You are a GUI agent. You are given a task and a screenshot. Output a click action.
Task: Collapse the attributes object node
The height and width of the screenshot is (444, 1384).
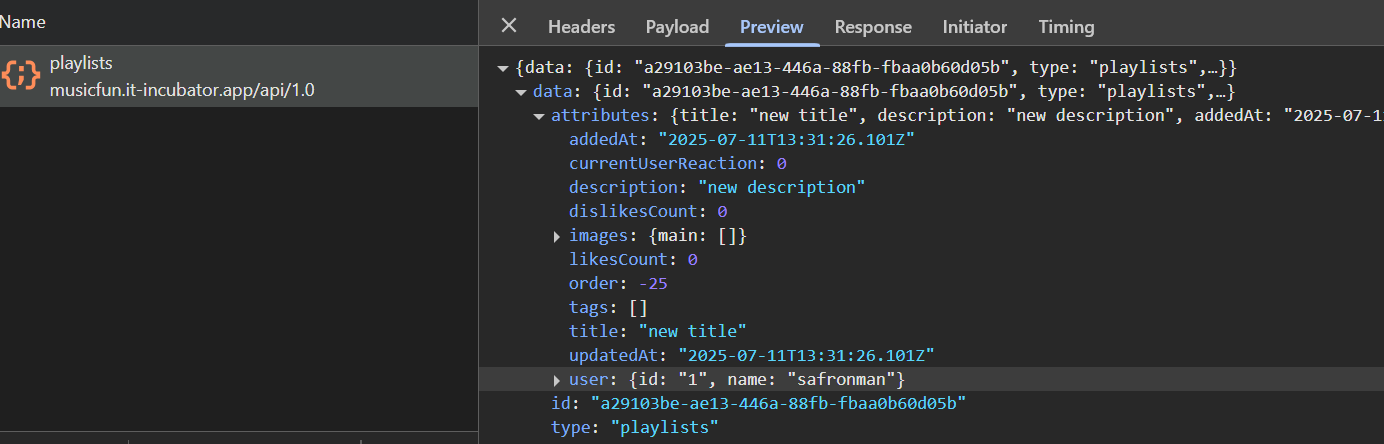point(539,117)
